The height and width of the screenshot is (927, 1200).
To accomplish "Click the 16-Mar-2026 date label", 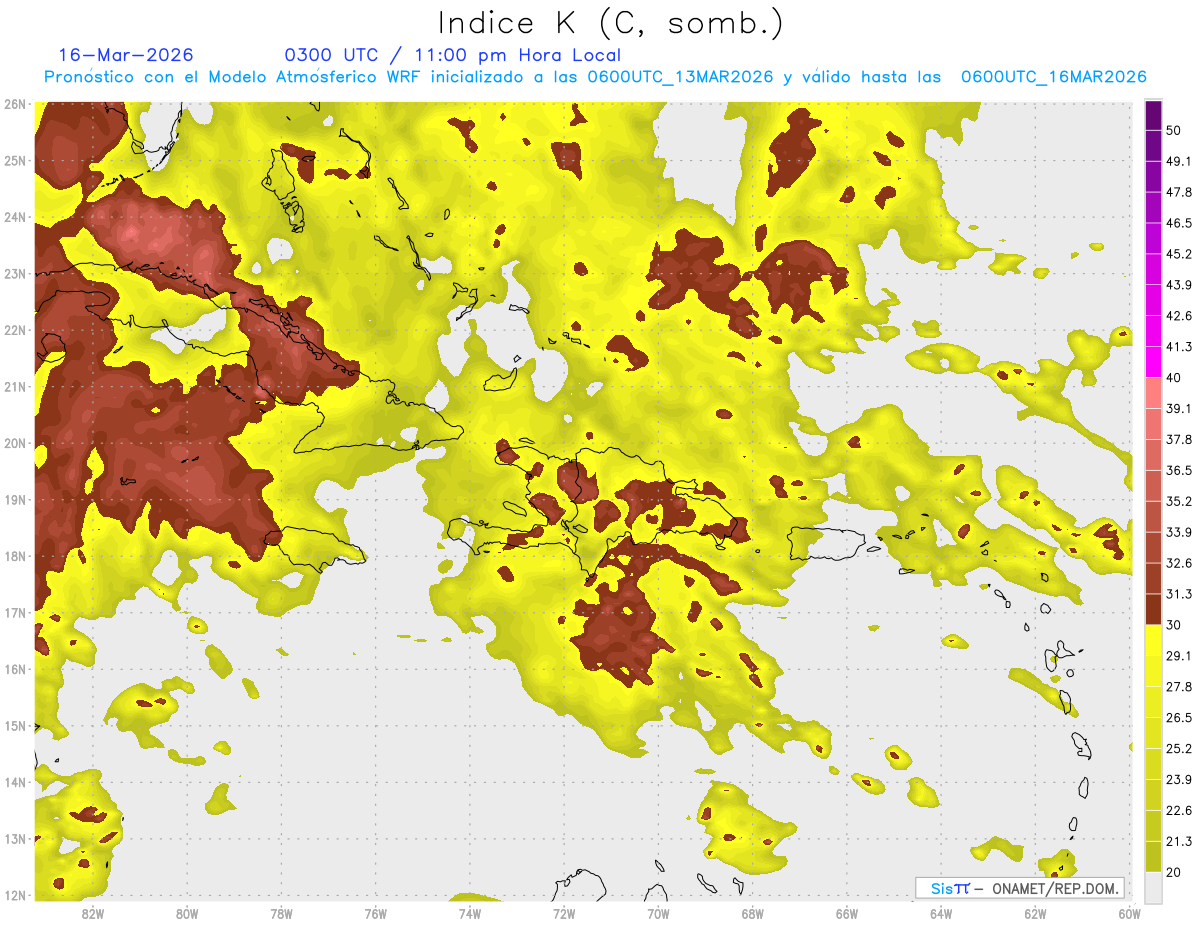I will tap(126, 55).
